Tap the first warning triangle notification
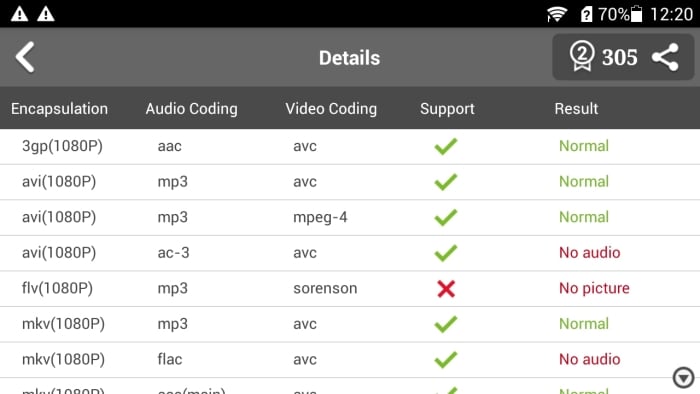Image resolution: width=700 pixels, height=394 pixels. pos(20,14)
